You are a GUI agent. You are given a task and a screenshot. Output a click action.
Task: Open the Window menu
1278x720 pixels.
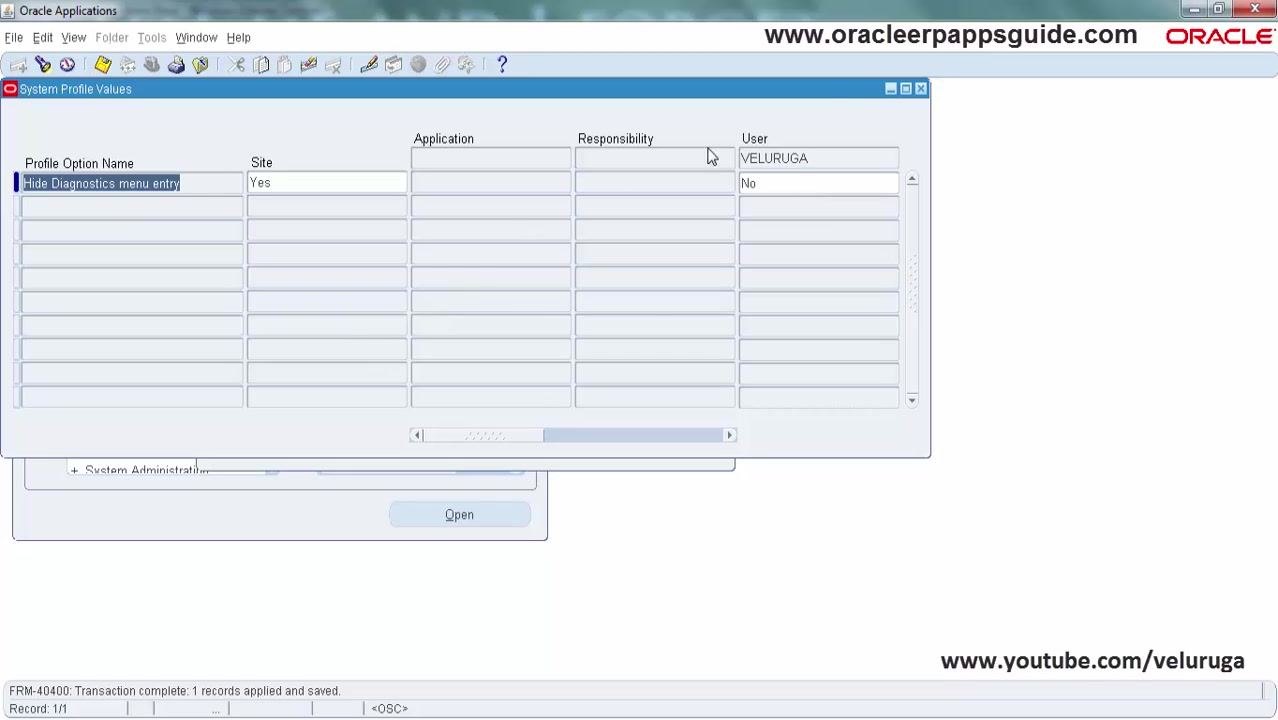point(196,38)
